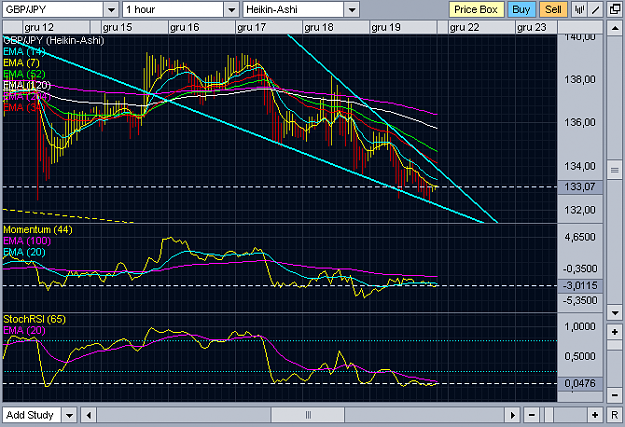Click the 1,0000 StochRSI axis label

tap(580, 327)
